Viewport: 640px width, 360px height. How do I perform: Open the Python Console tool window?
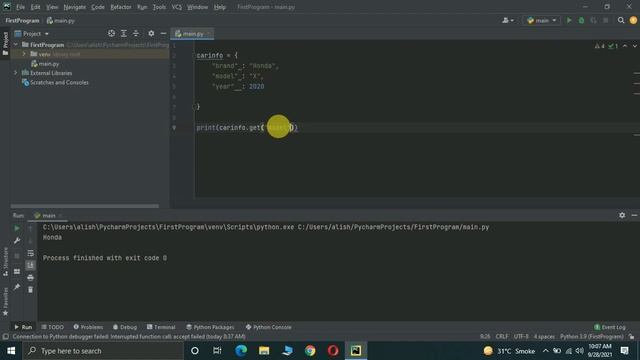coord(269,327)
